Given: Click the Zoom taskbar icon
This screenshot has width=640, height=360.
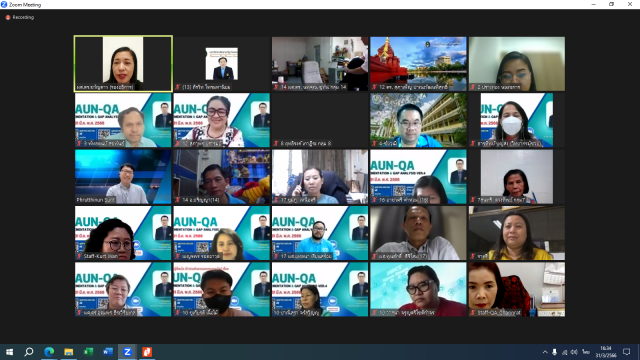Looking at the screenshot, I should 127,351.
